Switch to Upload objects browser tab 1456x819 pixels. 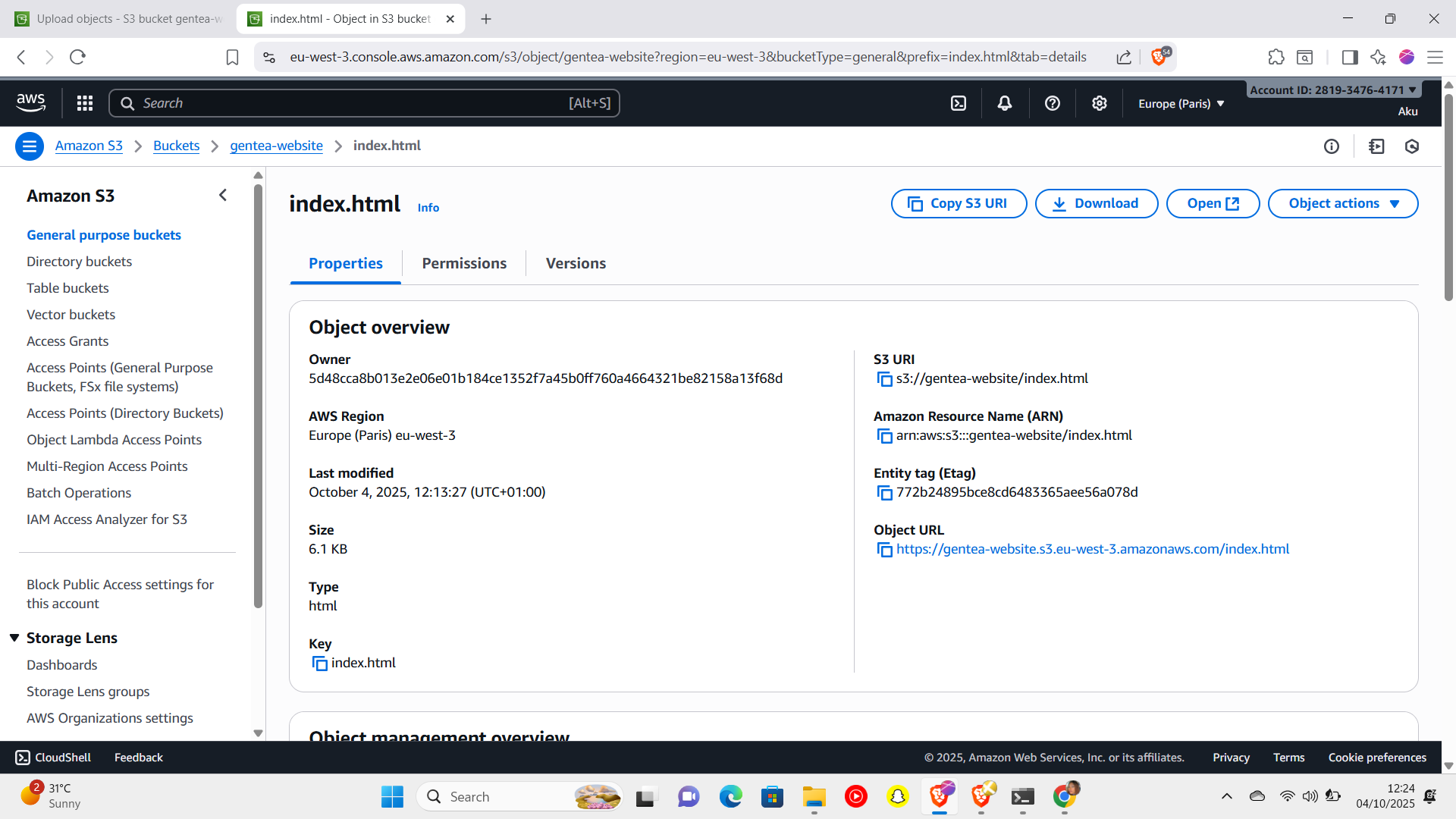pyautogui.click(x=119, y=19)
